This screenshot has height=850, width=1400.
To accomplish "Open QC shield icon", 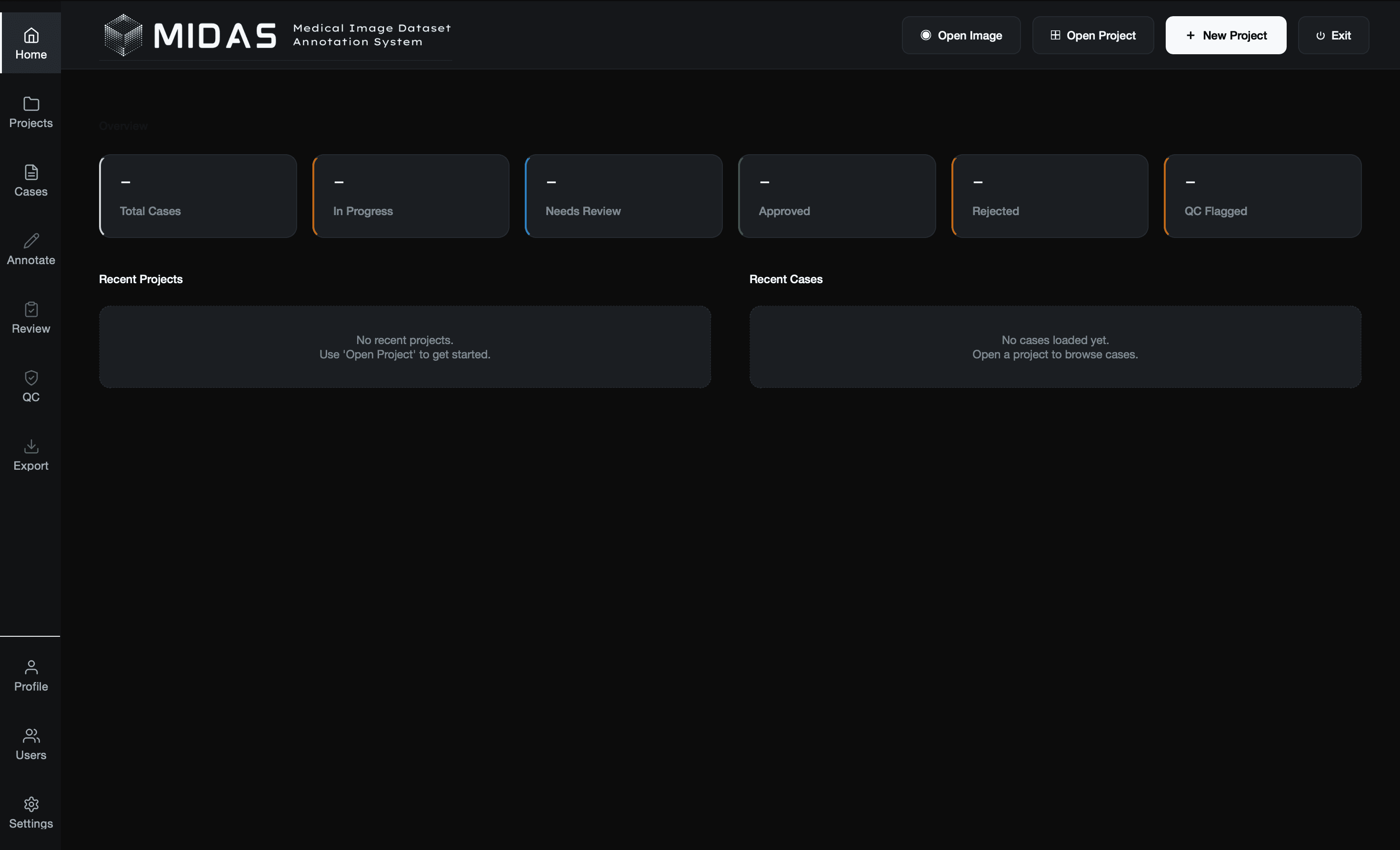I will click(30, 378).
